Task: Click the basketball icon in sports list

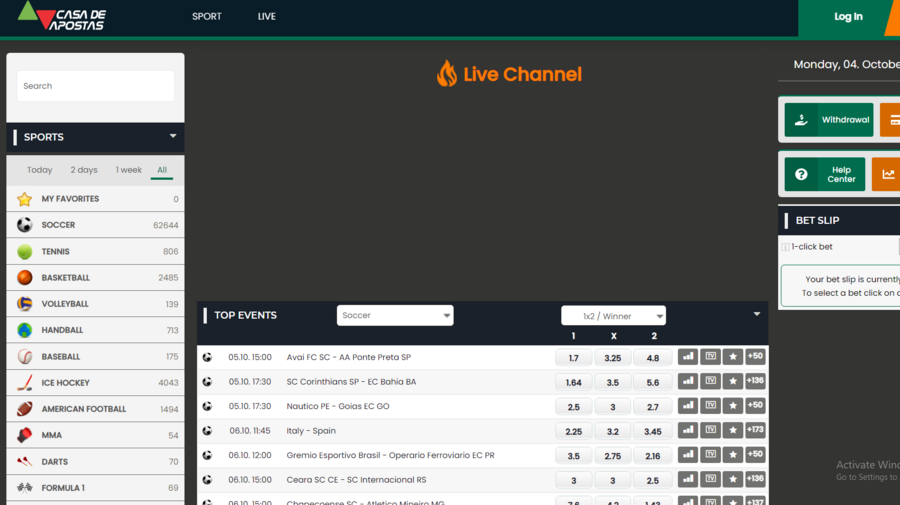Action: [x=25, y=278]
